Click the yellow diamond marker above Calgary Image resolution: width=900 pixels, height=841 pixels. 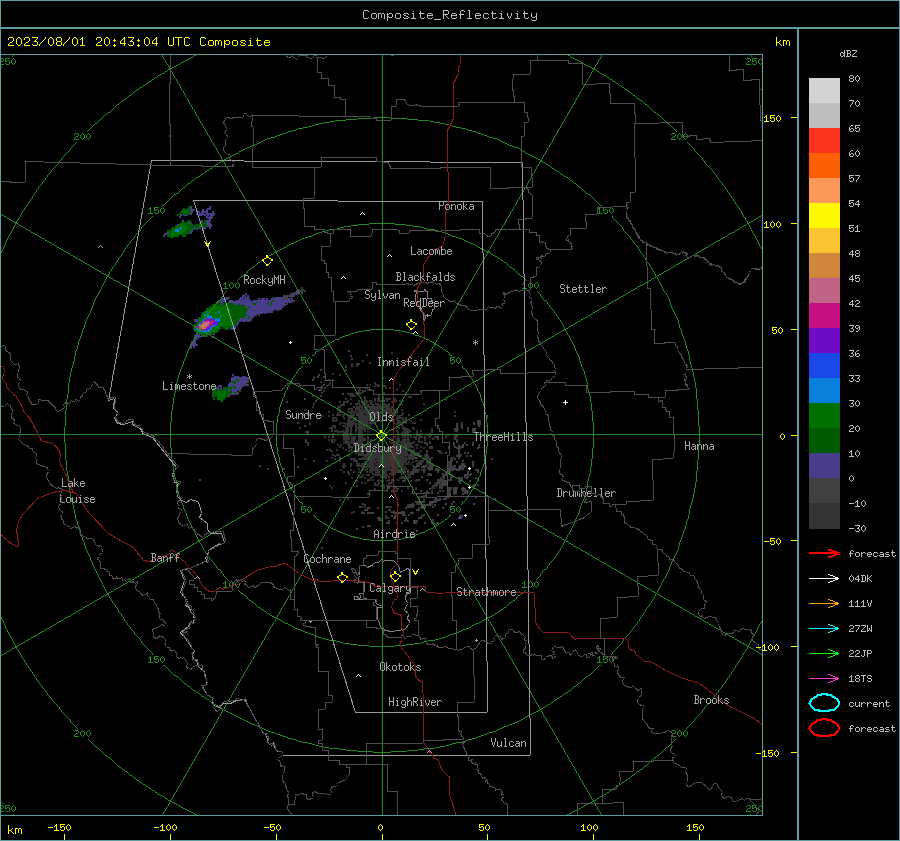point(395,576)
